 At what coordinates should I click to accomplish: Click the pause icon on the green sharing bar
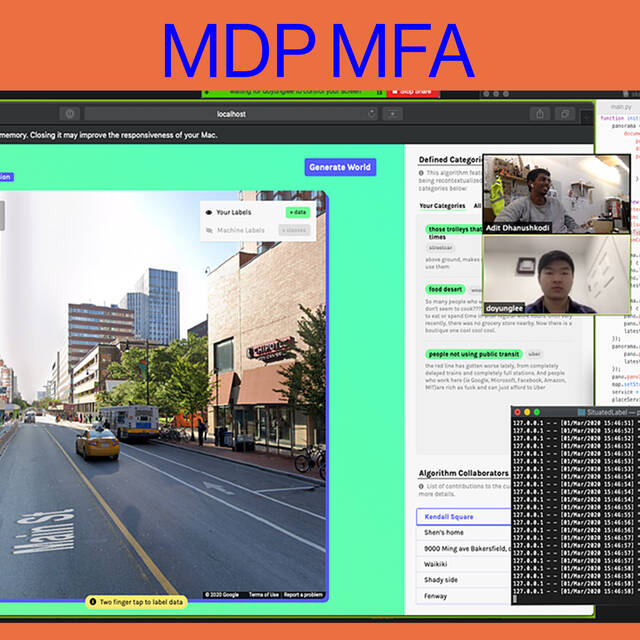coord(379,93)
